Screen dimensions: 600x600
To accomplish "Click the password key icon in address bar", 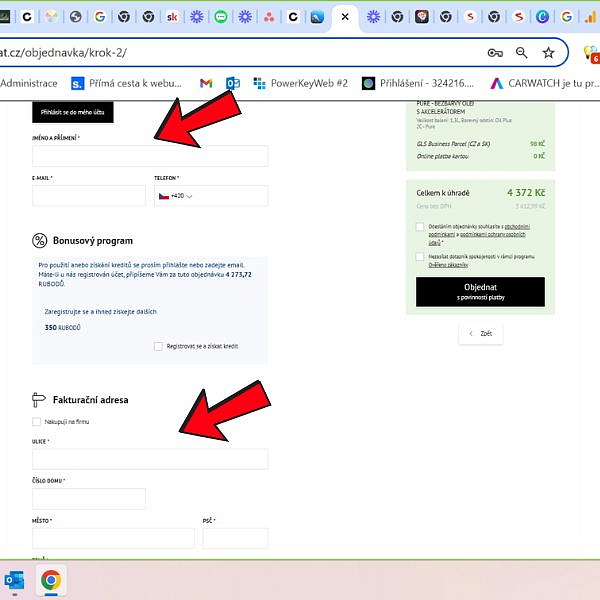I will pyautogui.click(x=495, y=53).
